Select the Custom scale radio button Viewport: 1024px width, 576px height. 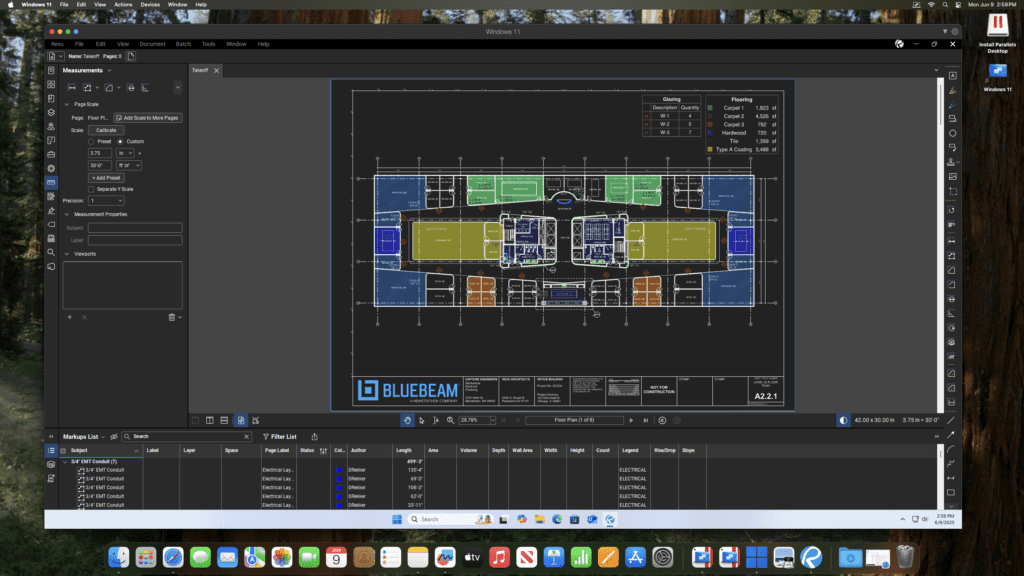pos(121,141)
